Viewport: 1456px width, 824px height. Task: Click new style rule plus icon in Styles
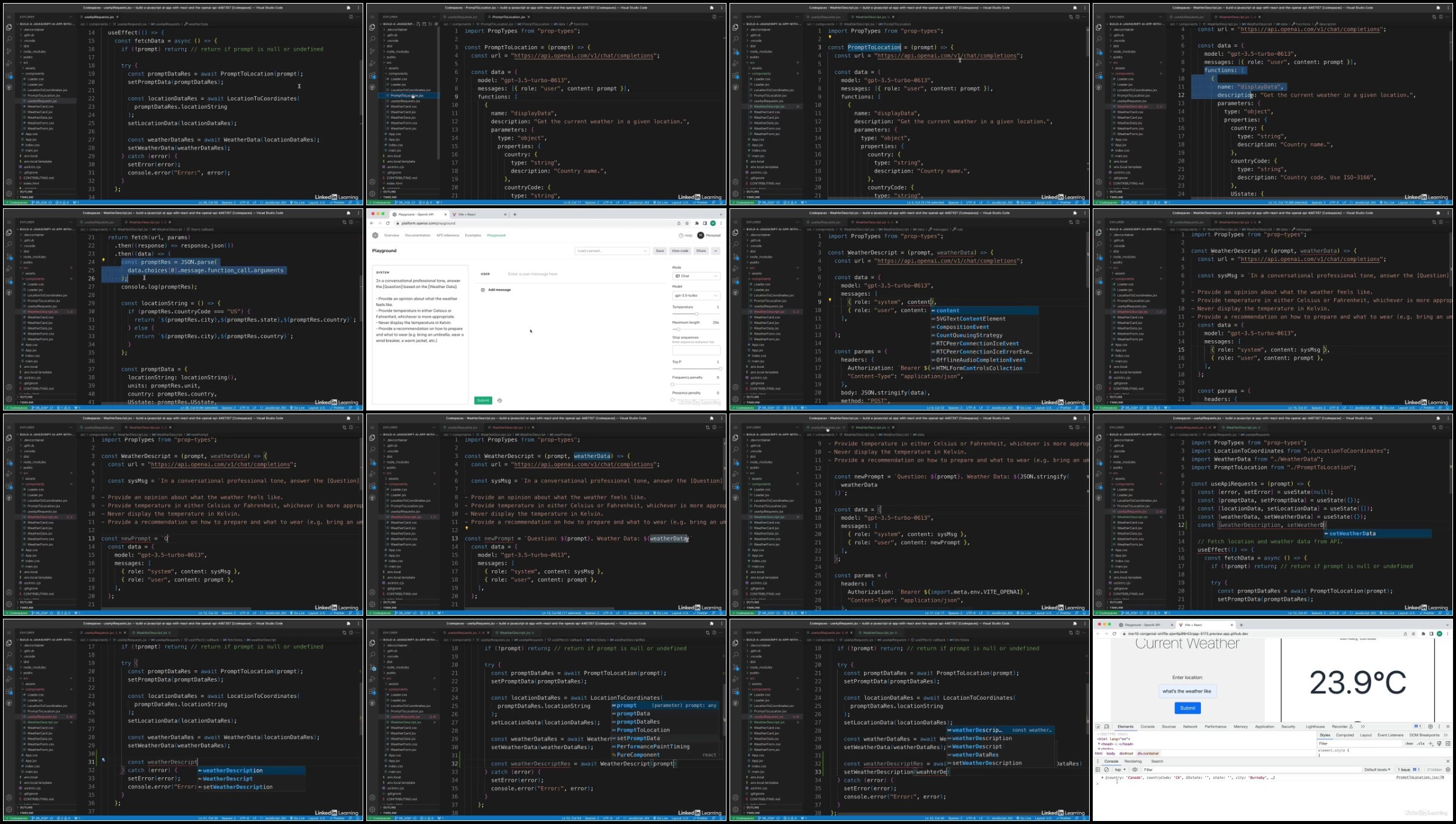coord(1431,744)
